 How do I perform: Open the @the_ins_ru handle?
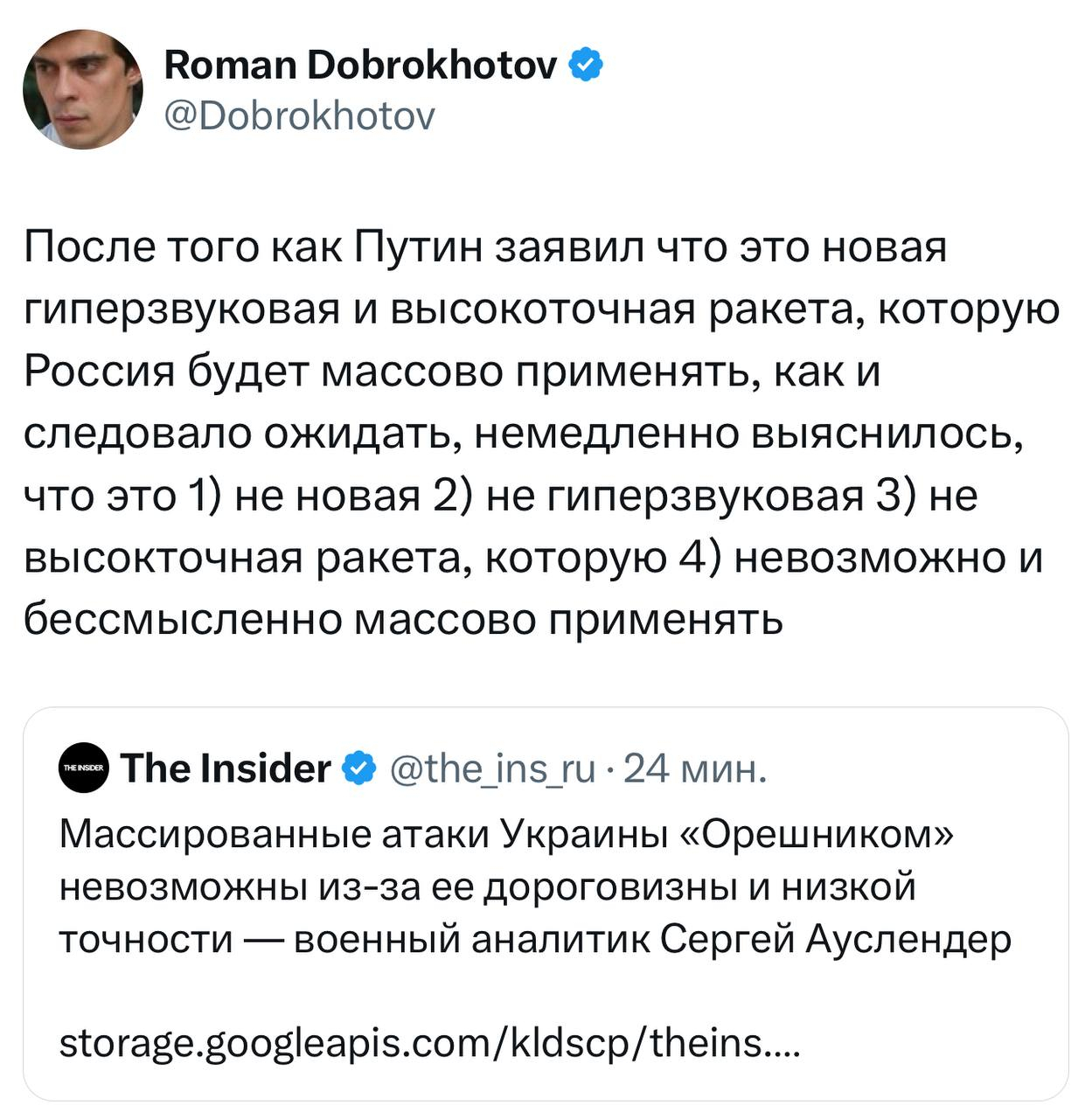point(491,768)
